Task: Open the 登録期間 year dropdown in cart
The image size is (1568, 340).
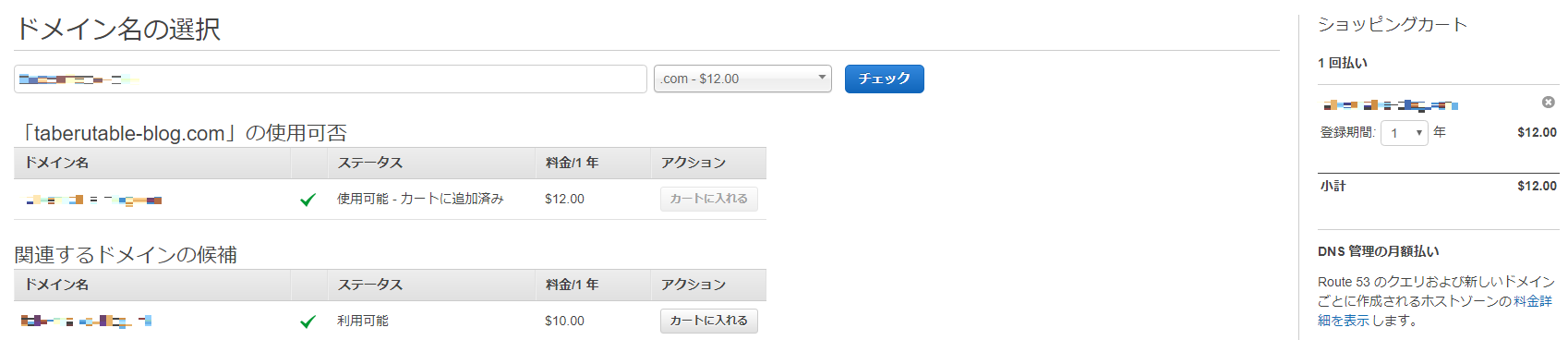Action: pos(1404,133)
